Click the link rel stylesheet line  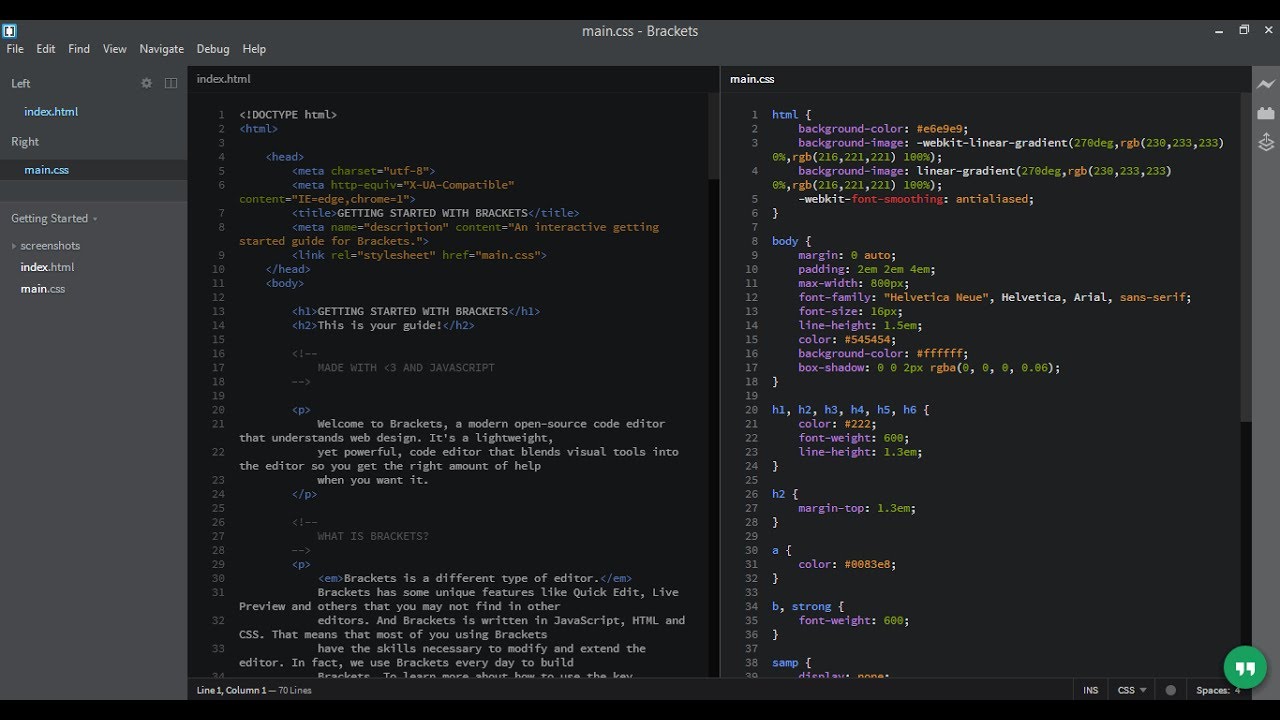pyautogui.click(x=420, y=255)
